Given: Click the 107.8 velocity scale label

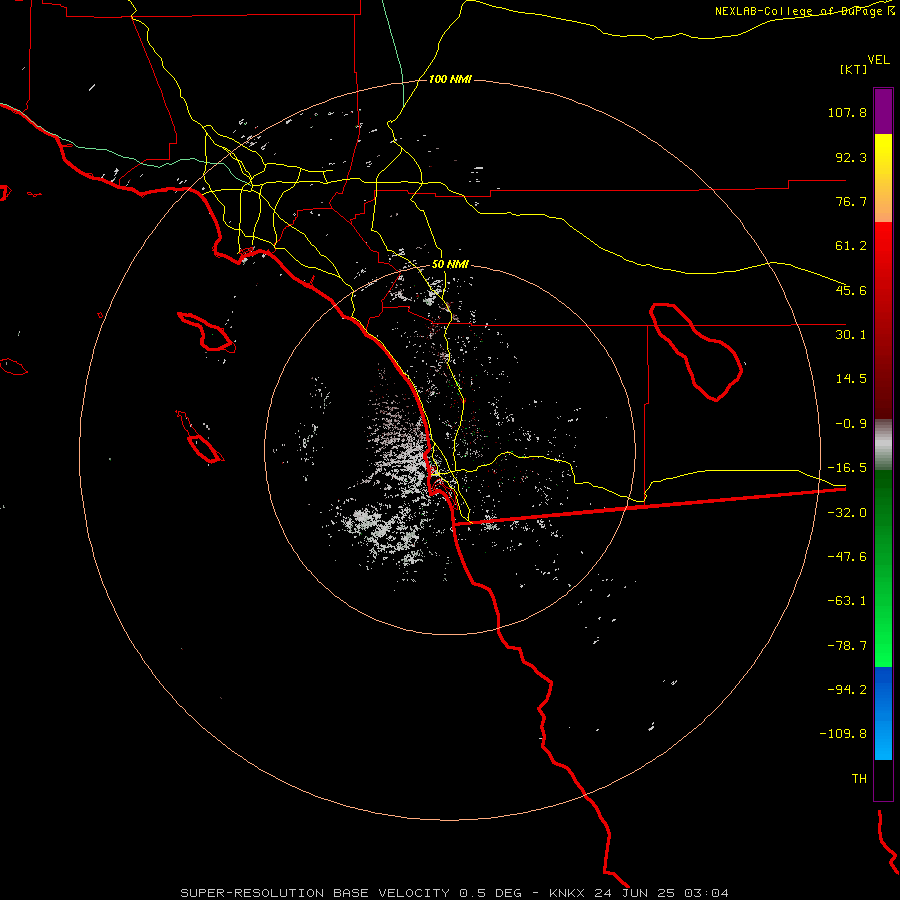Looking at the screenshot, I should (x=847, y=112).
